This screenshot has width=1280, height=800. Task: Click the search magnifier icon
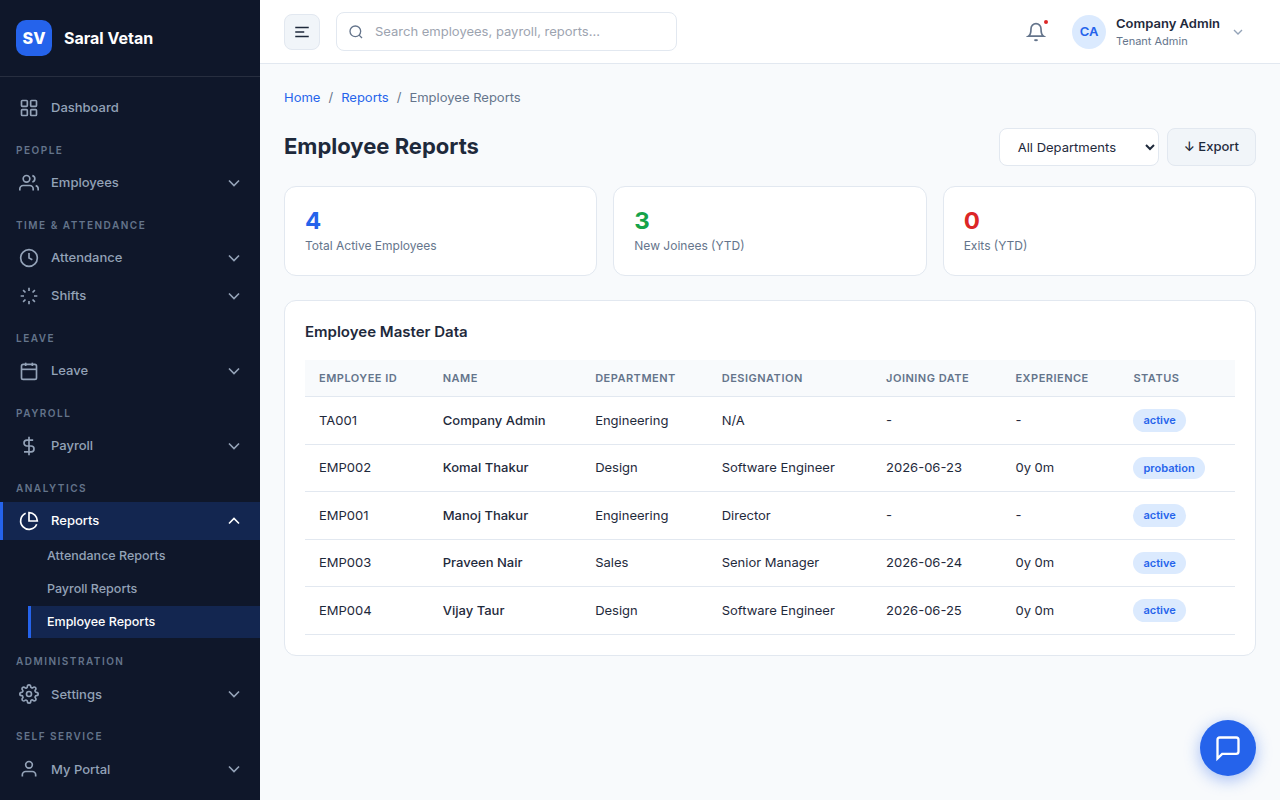(356, 32)
